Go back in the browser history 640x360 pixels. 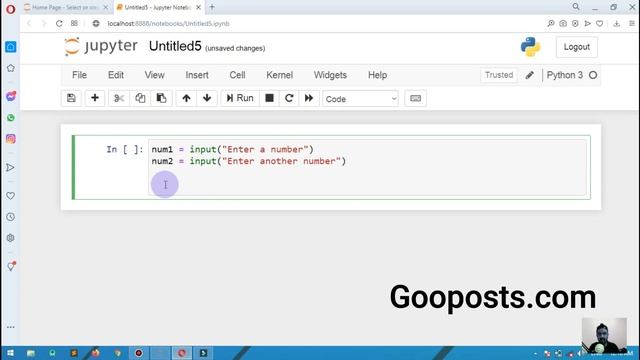[x=29, y=24]
